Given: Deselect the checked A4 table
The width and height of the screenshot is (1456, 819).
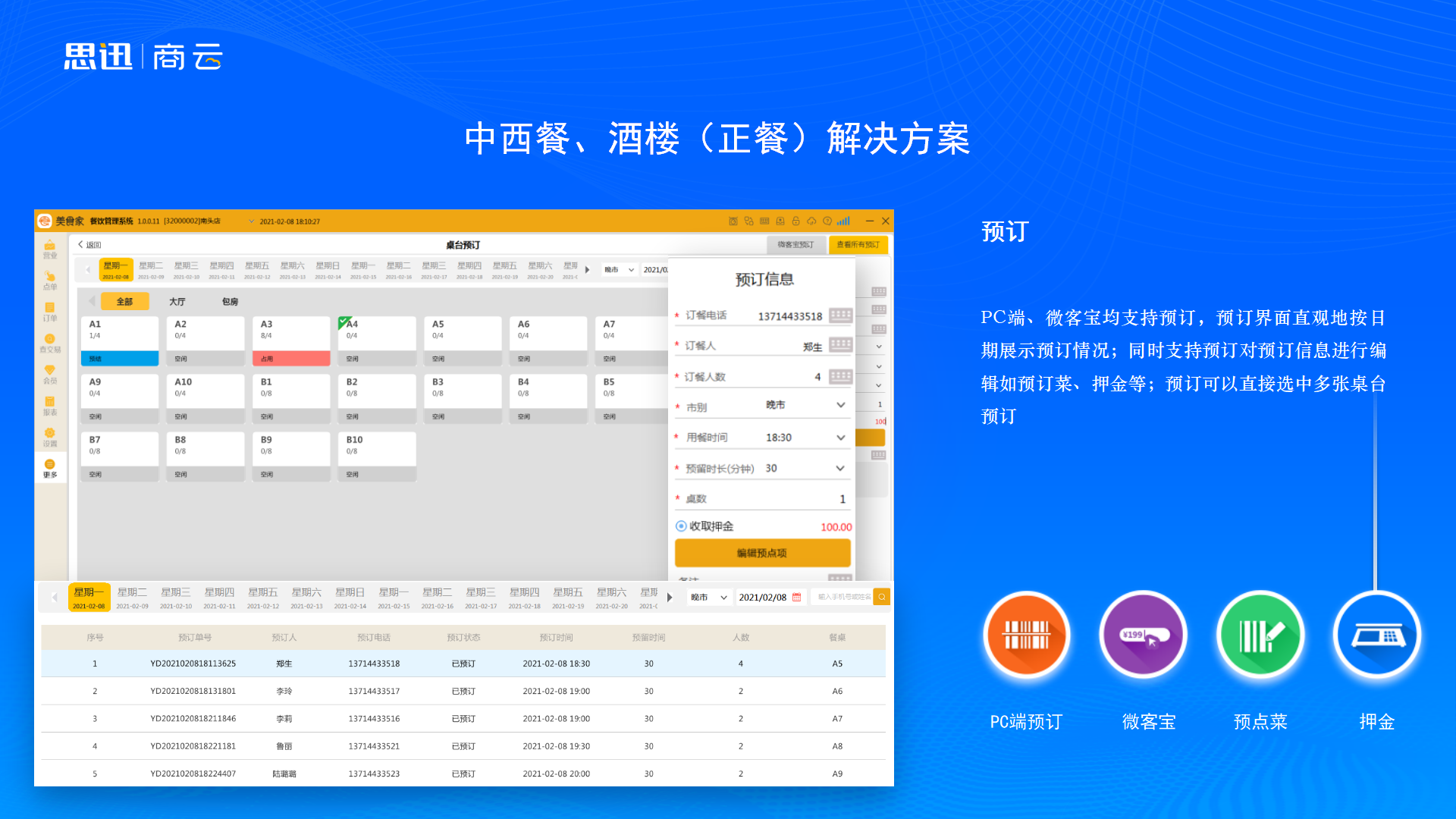Looking at the screenshot, I should pos(376,340).
